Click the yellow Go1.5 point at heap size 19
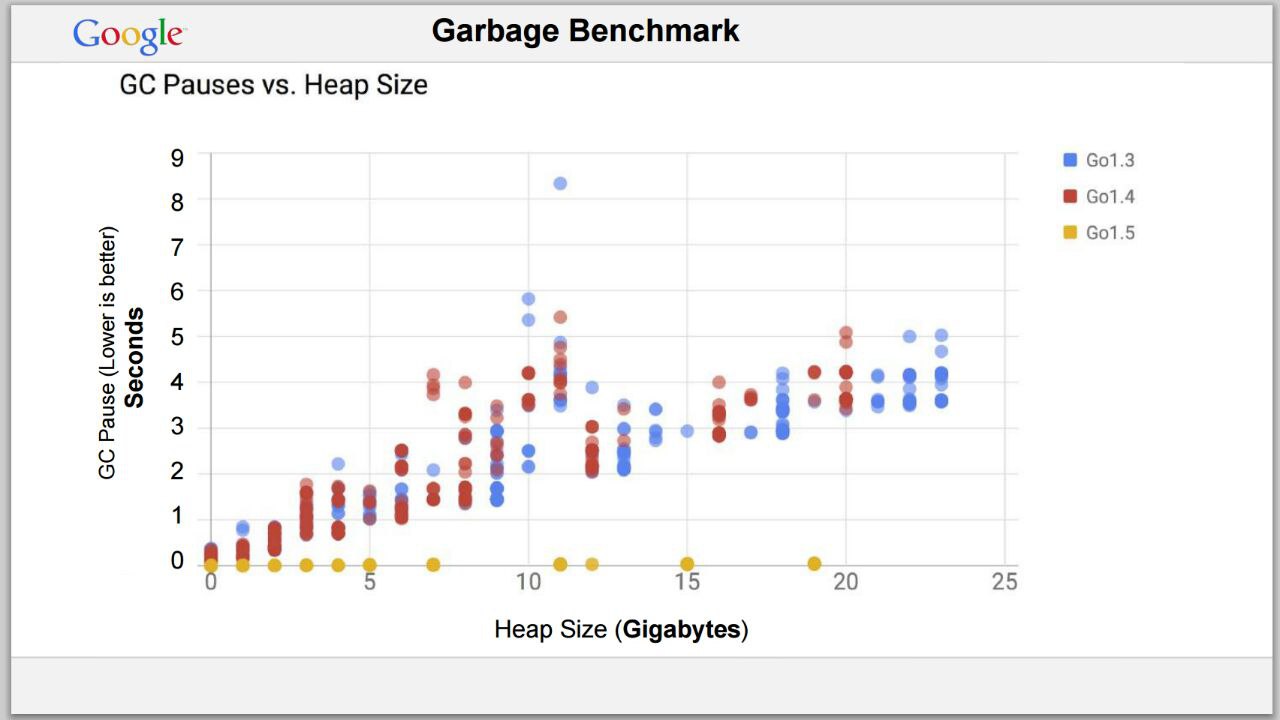Image resolution: width=1280 pixels, height=720 pixels. (814, 564)
